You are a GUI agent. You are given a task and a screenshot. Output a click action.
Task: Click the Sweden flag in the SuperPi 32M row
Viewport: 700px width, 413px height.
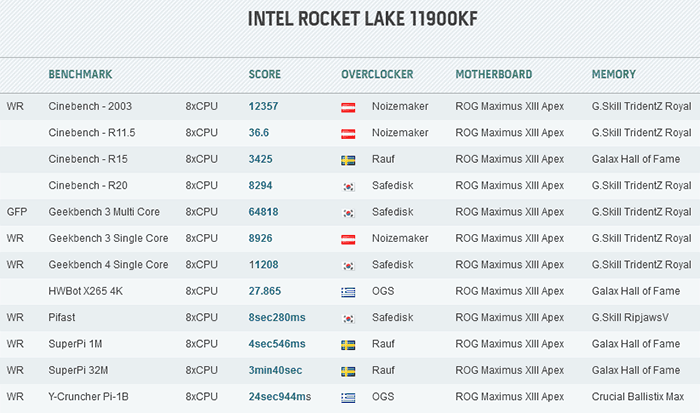pyautogui.click(x=348, y=371)
